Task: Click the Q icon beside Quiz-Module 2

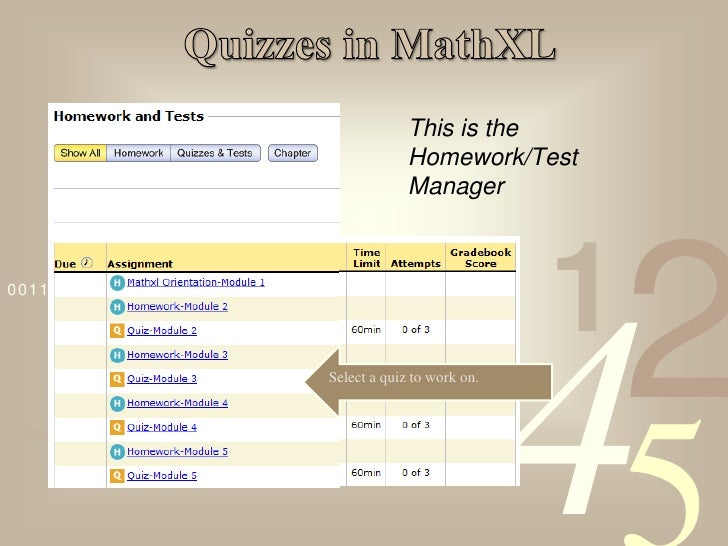Action: 117,331
